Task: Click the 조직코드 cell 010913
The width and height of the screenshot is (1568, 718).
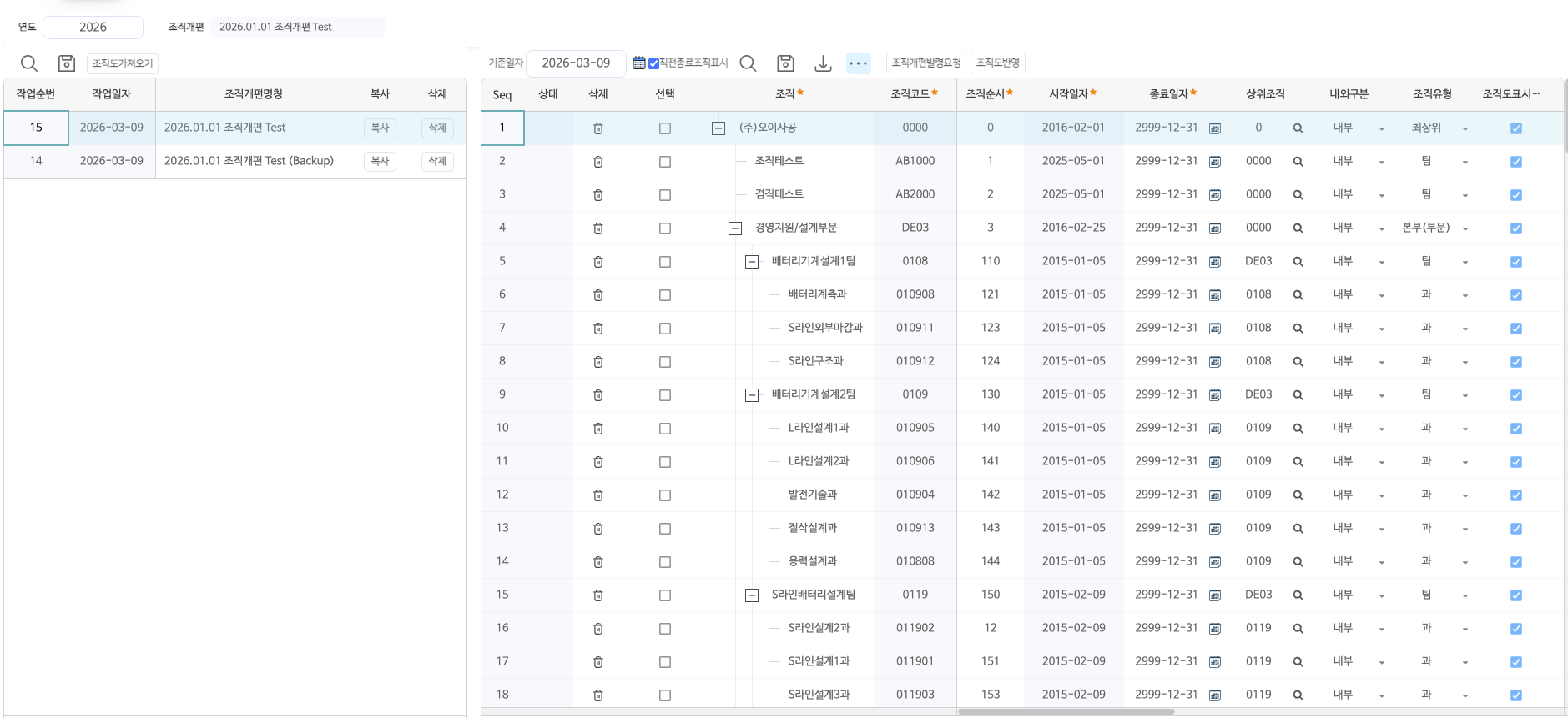Action: [915, 528]
